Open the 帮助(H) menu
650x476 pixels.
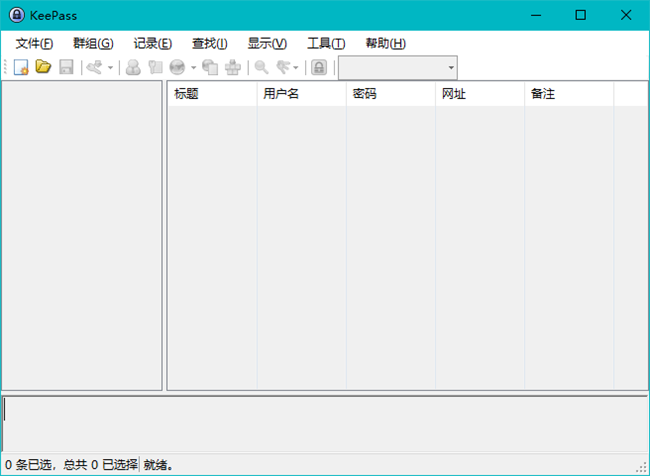[386, 43]
